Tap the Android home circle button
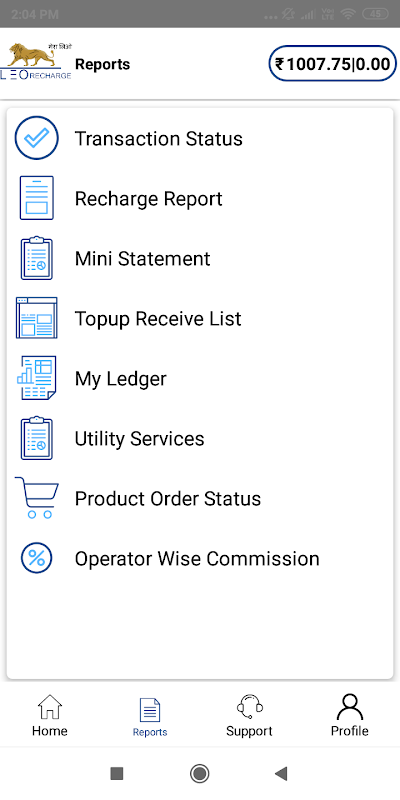The image size is (400, 800). [x=199, y=774]
